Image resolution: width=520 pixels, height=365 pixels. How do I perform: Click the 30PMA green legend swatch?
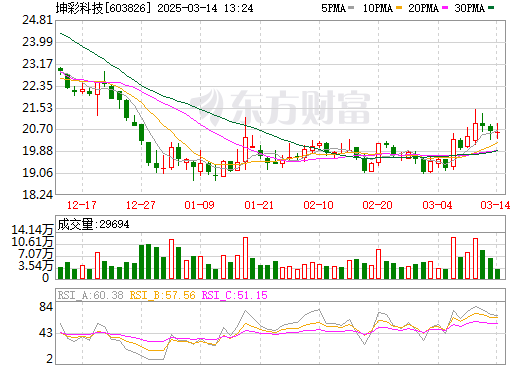tap(491, 8)
